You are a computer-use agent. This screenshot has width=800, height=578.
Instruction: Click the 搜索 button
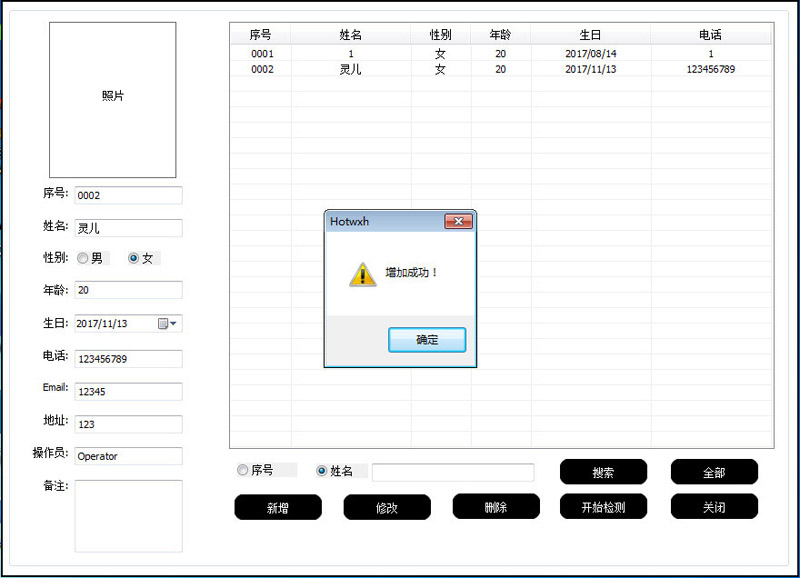click(x=603, y=472)
